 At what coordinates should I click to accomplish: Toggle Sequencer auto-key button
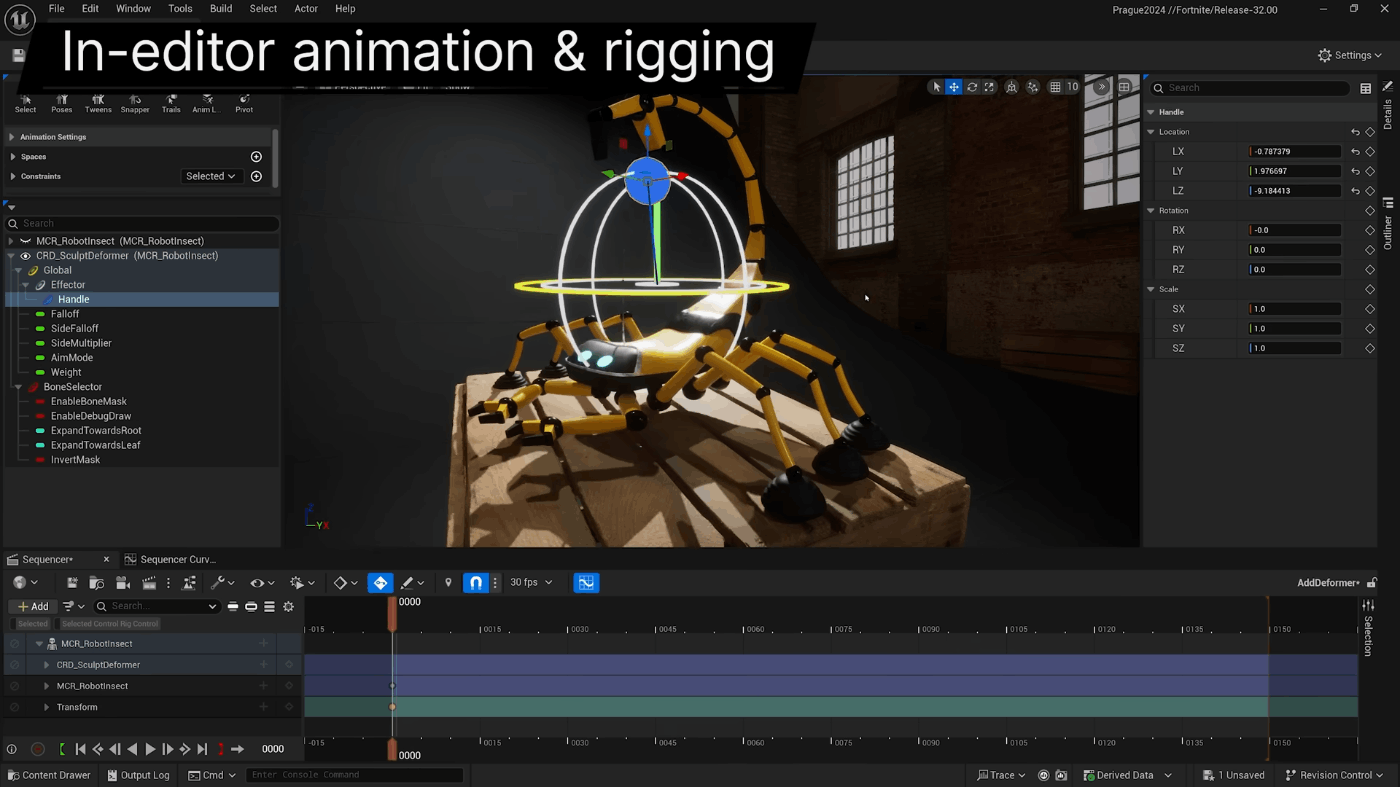click(380, 583)
